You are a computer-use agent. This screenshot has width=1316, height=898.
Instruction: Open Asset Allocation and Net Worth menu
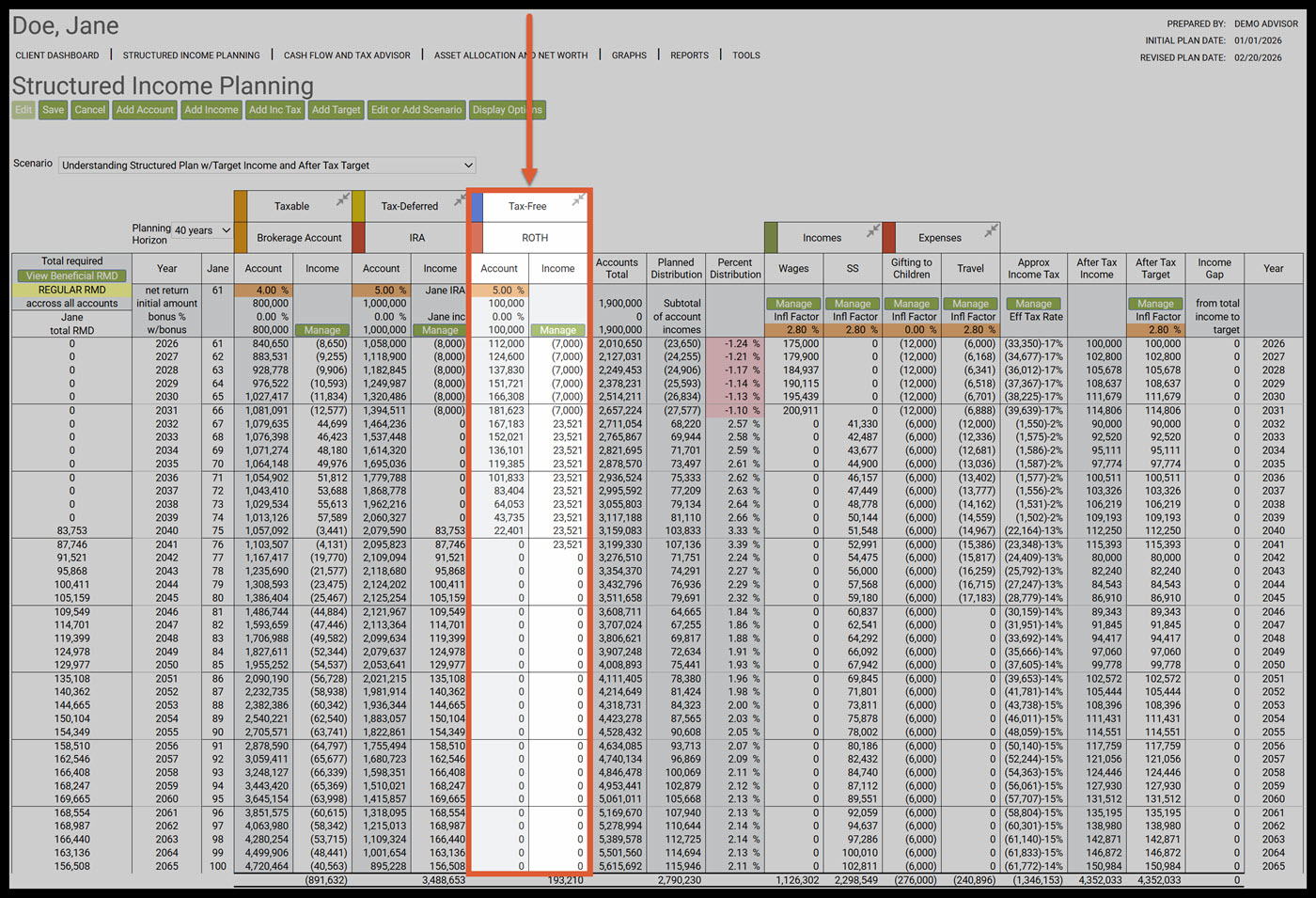click(510, 55)
